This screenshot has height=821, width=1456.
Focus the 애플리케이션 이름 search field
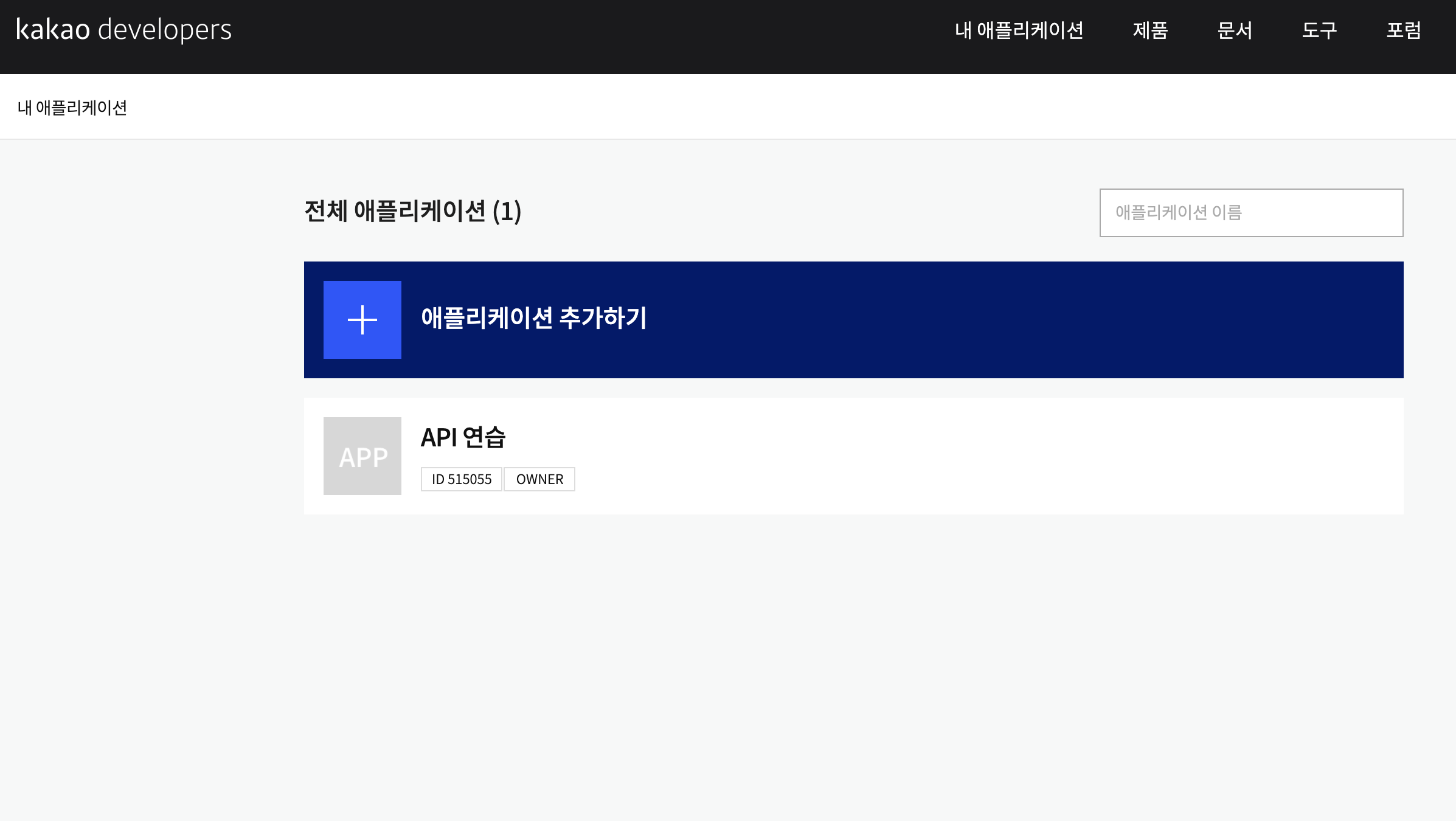(x=1251, y=213)
